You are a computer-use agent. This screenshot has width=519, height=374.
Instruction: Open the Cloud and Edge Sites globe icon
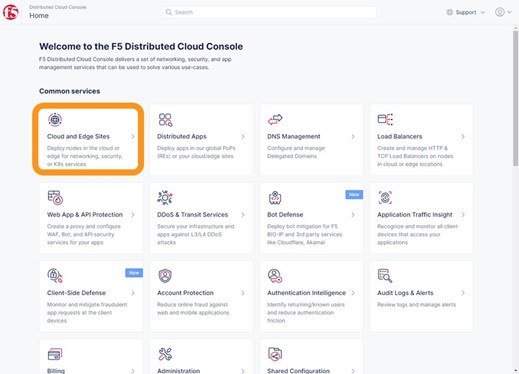(x=55, y=119)
